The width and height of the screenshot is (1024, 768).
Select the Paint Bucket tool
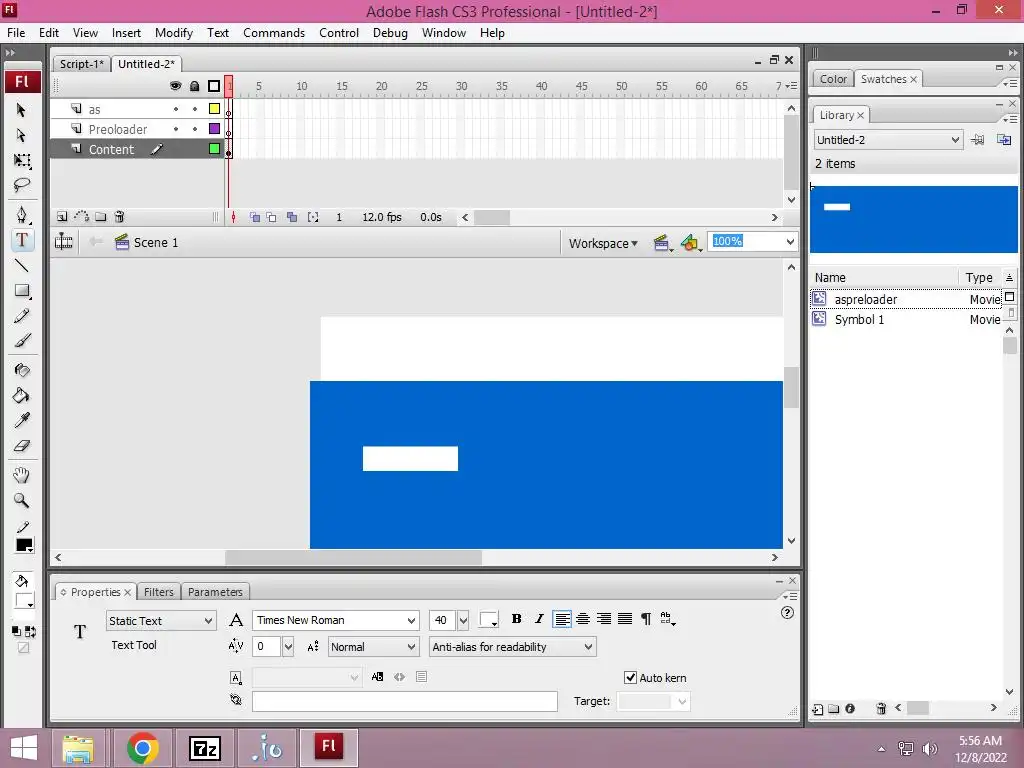[x=22, y=396]
